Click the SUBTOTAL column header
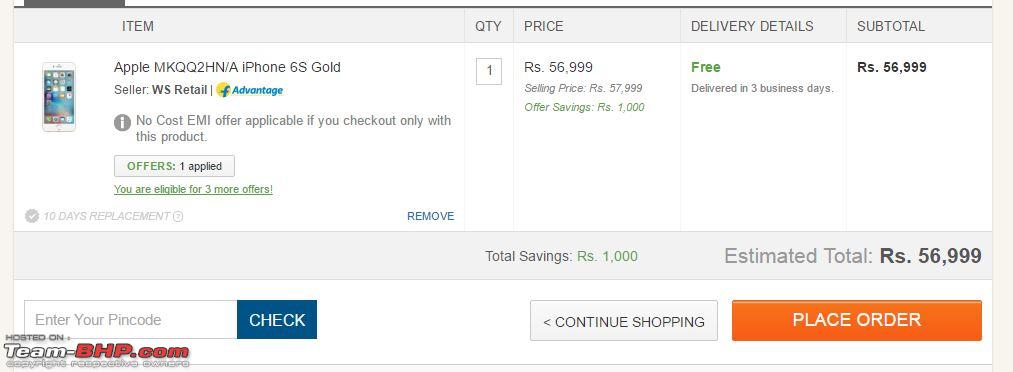1013x372 pixels. pyautogui.click(x=891, y=26)
